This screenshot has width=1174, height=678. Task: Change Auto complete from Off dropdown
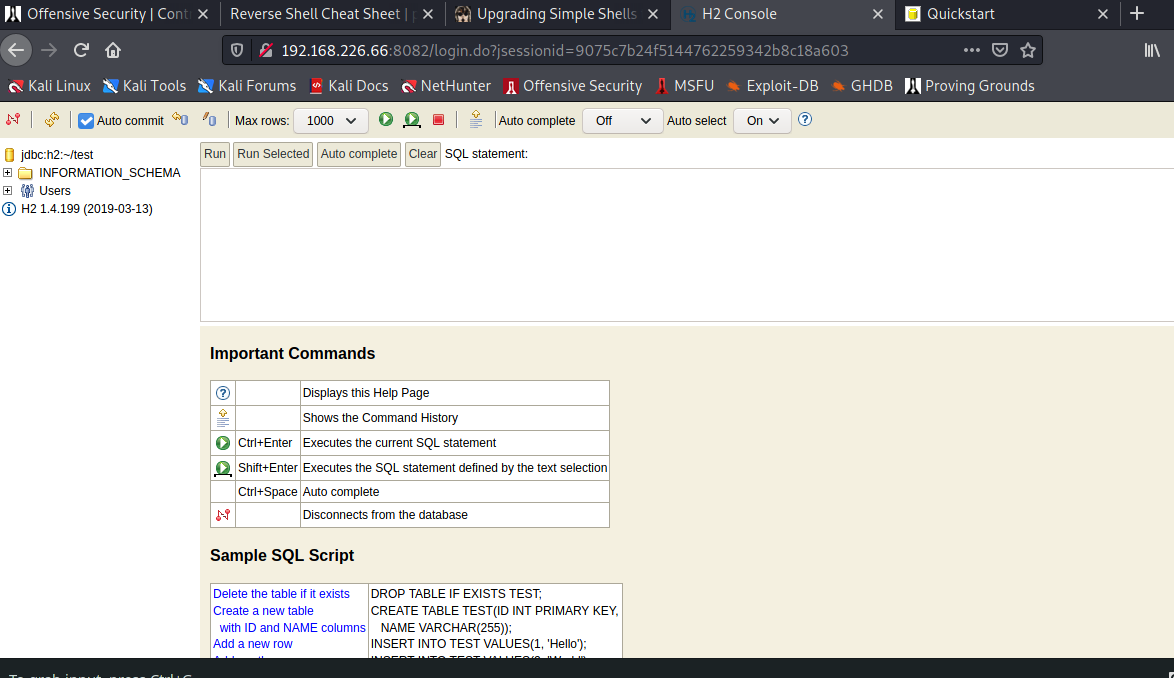[622, 120]
